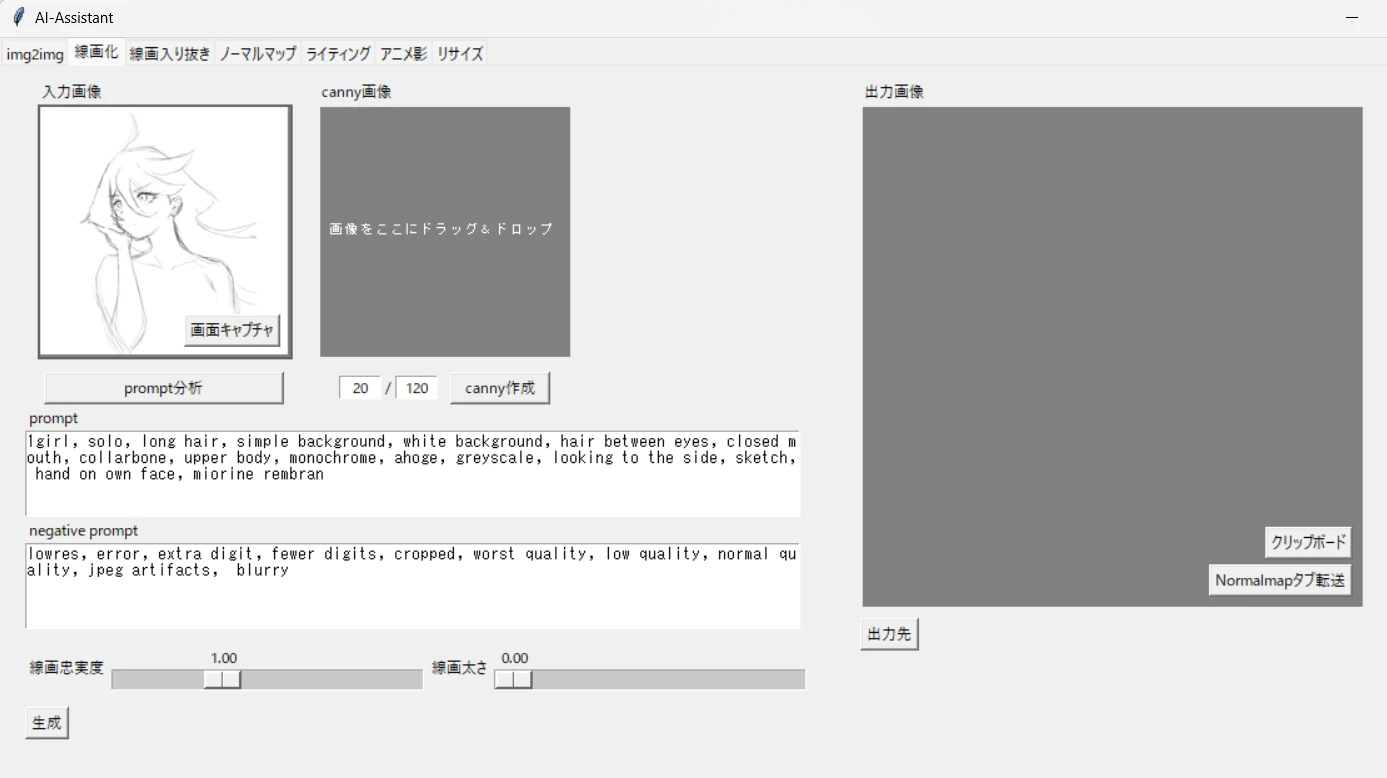Image resolution: width=1387 pixels, height=778 pixels.
Task: Click the 線画太さ value 0.00
Action: click(x=515, y=658)
